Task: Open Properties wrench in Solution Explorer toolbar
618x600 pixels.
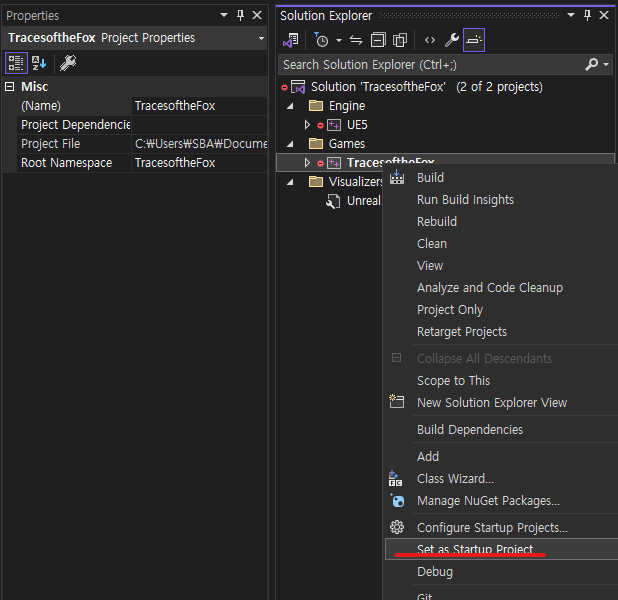Action: pyautogui.click(x=452, y=40)
